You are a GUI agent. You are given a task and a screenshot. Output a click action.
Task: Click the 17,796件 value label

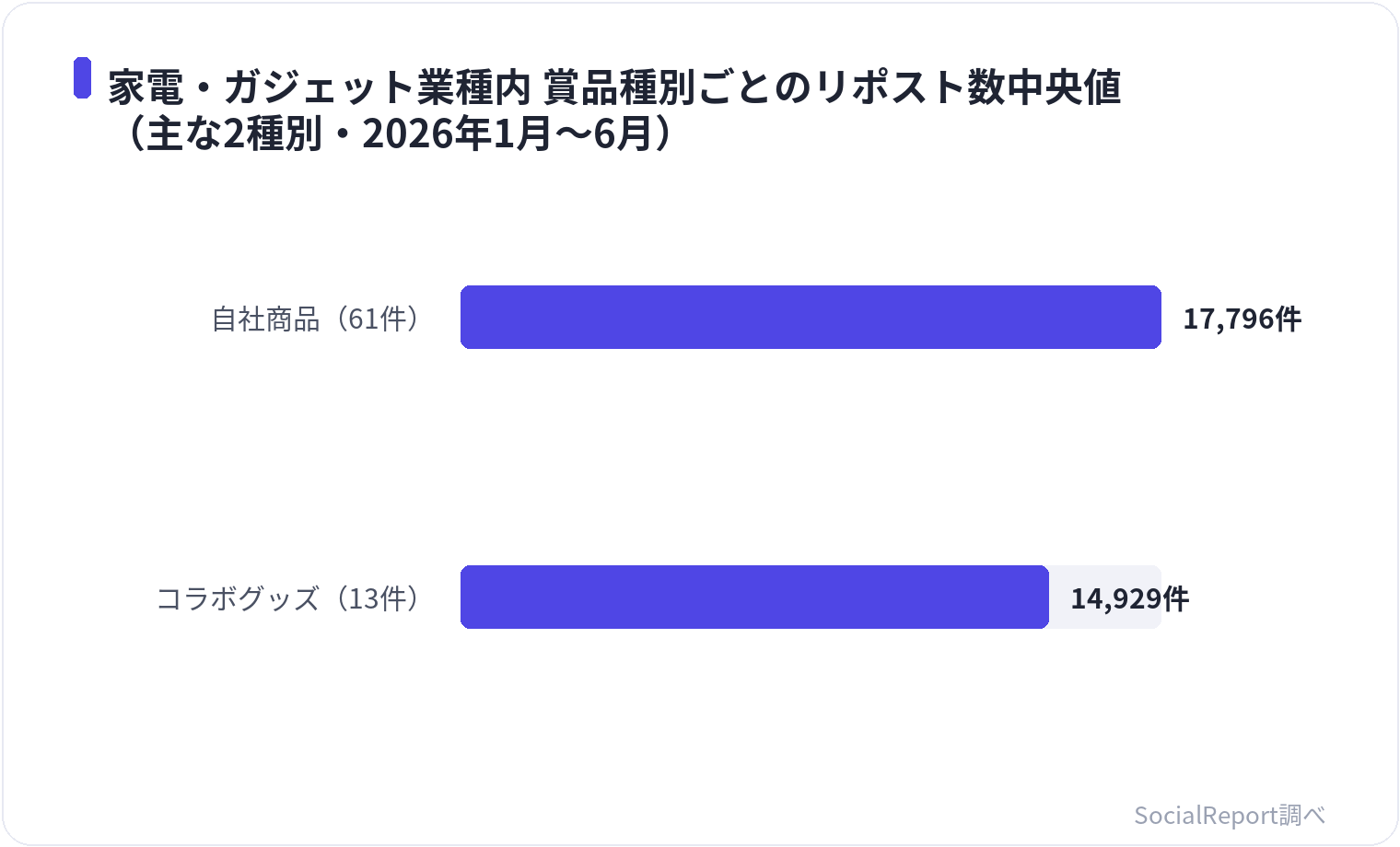(x=1242, y=319)
